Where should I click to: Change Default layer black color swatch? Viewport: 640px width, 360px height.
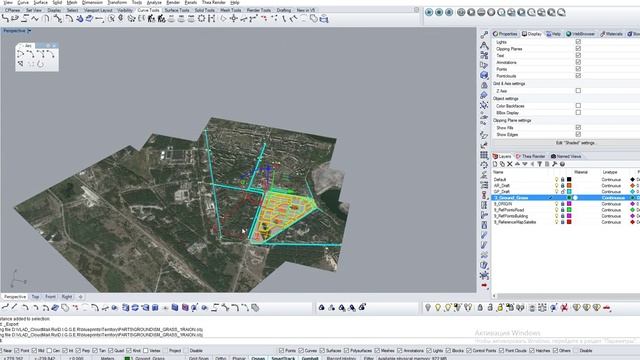pyautogui.click(x=569, y=180)
